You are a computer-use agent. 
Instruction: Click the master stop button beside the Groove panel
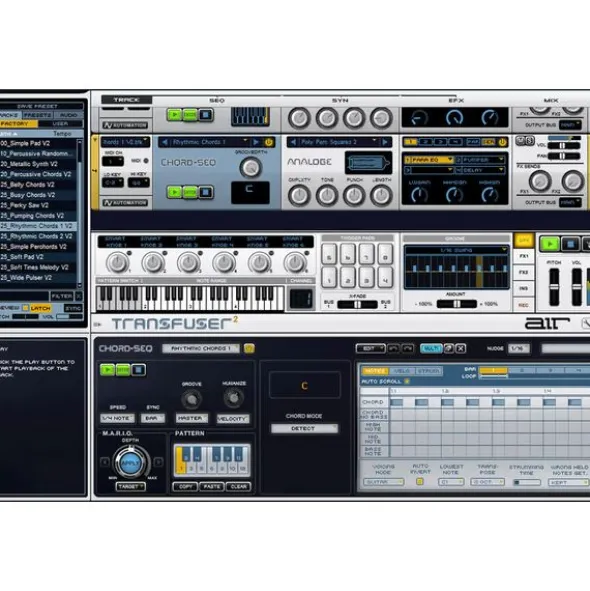click(x=570, y=244)
